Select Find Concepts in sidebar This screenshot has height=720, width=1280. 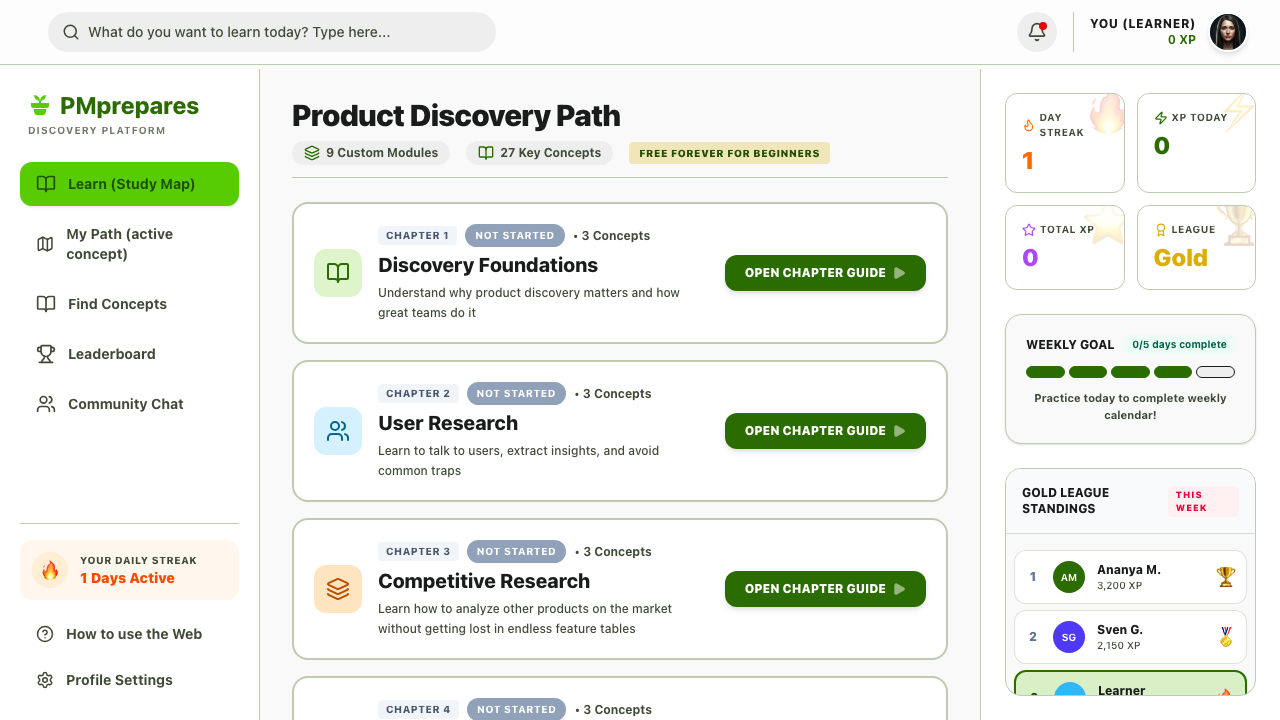tap(129, 304)
